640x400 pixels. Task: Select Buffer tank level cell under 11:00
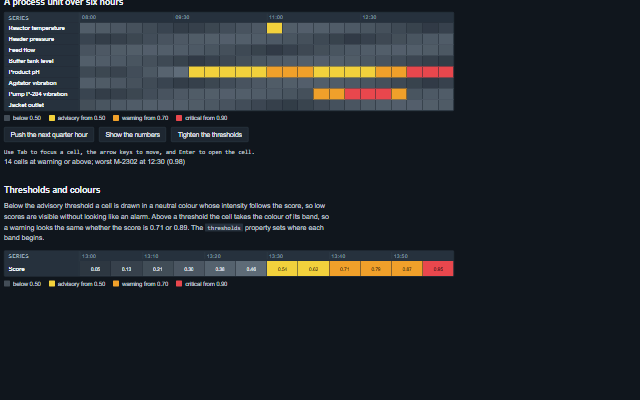point(274,61)
